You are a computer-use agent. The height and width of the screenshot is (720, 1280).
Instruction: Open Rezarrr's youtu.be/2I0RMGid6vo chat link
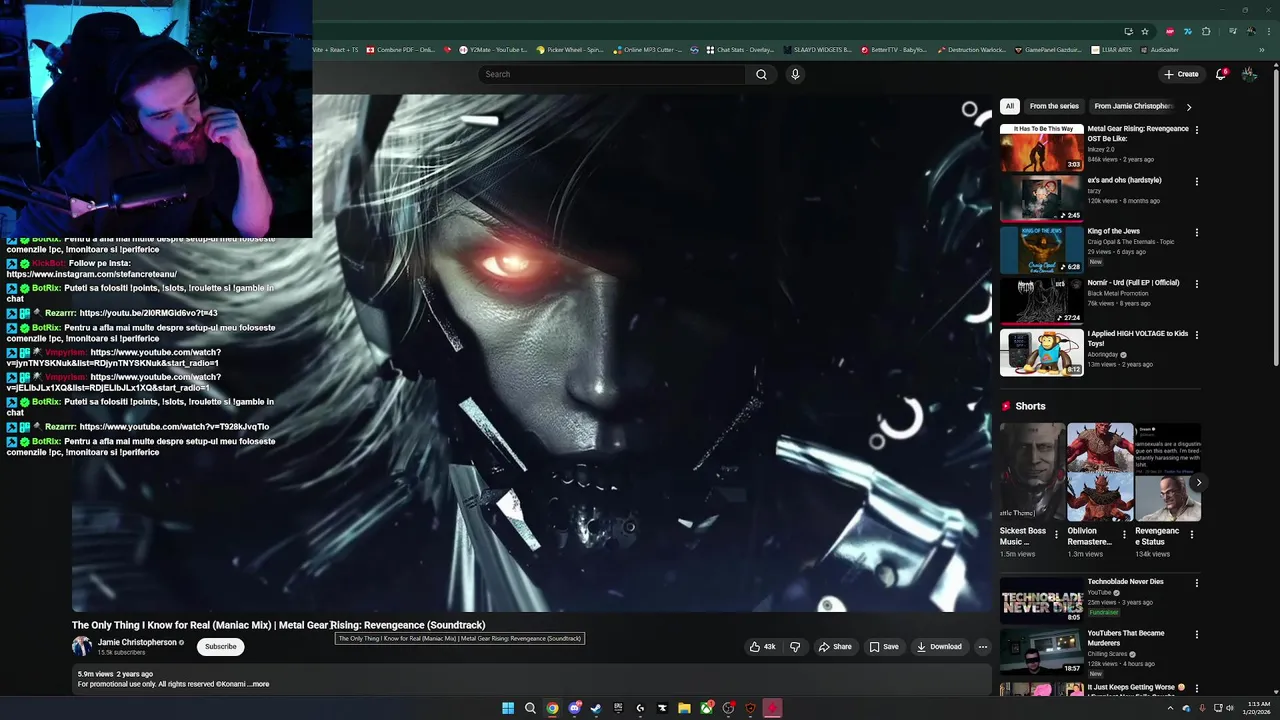tap(148, 313)
